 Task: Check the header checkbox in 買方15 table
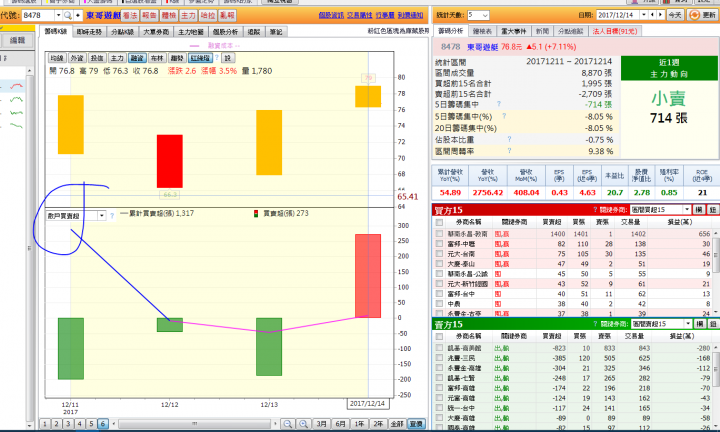[x=439, y=222]
